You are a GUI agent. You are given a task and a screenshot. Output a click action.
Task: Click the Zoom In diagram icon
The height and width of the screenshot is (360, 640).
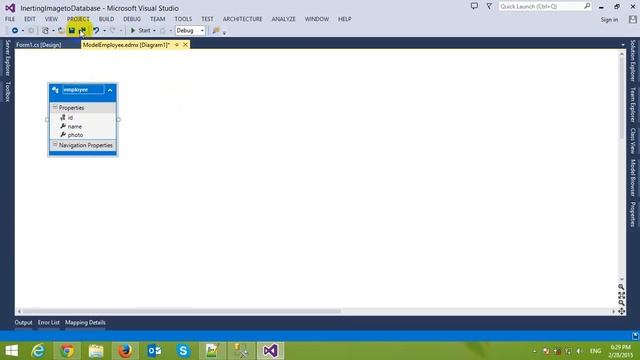(x=621, y=287)
